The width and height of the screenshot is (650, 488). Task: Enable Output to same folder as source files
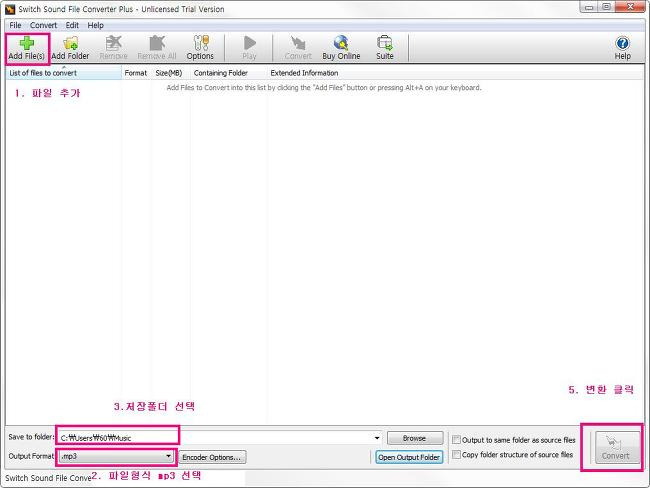456,439
